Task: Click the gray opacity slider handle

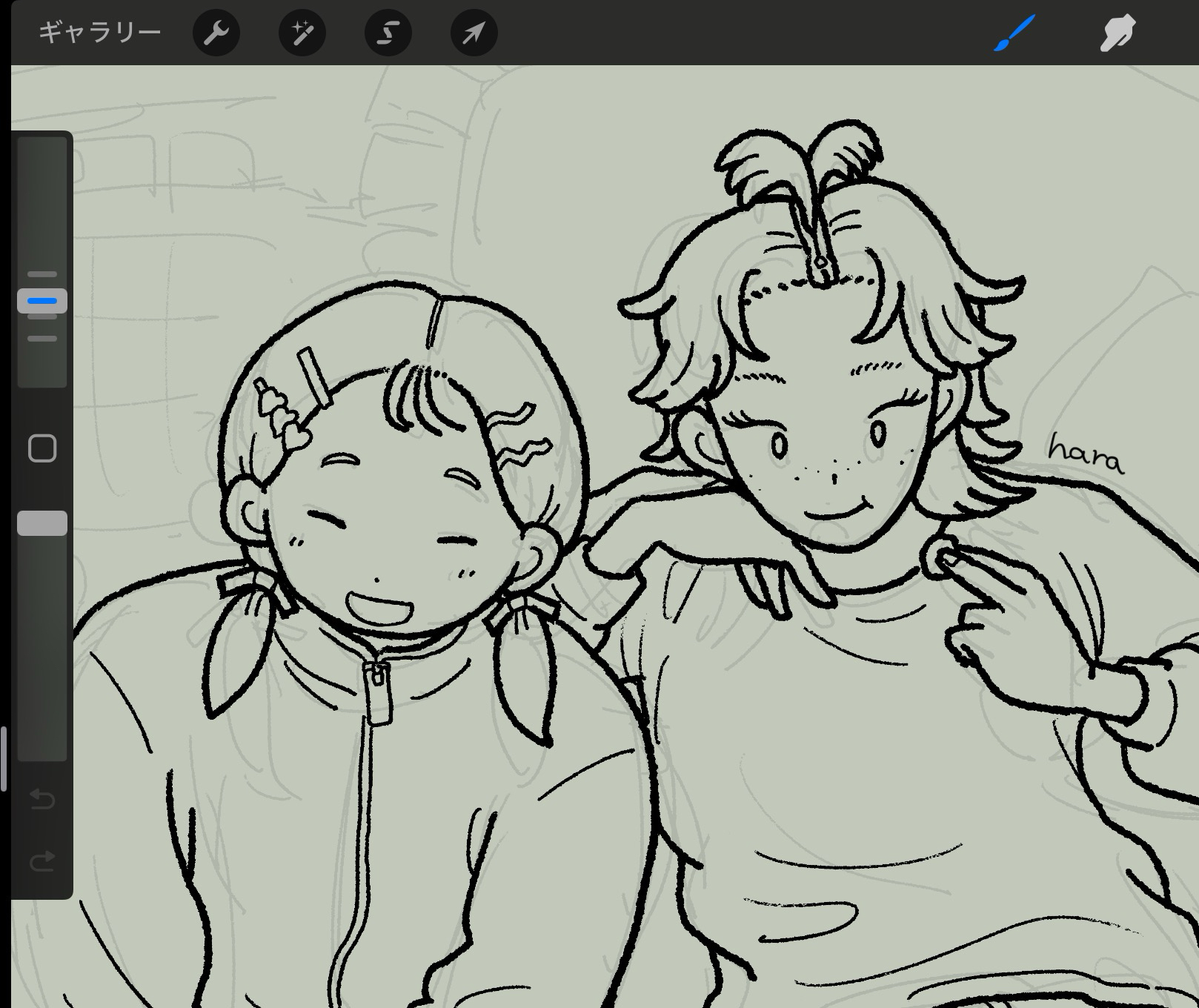Action: point(42,523)
